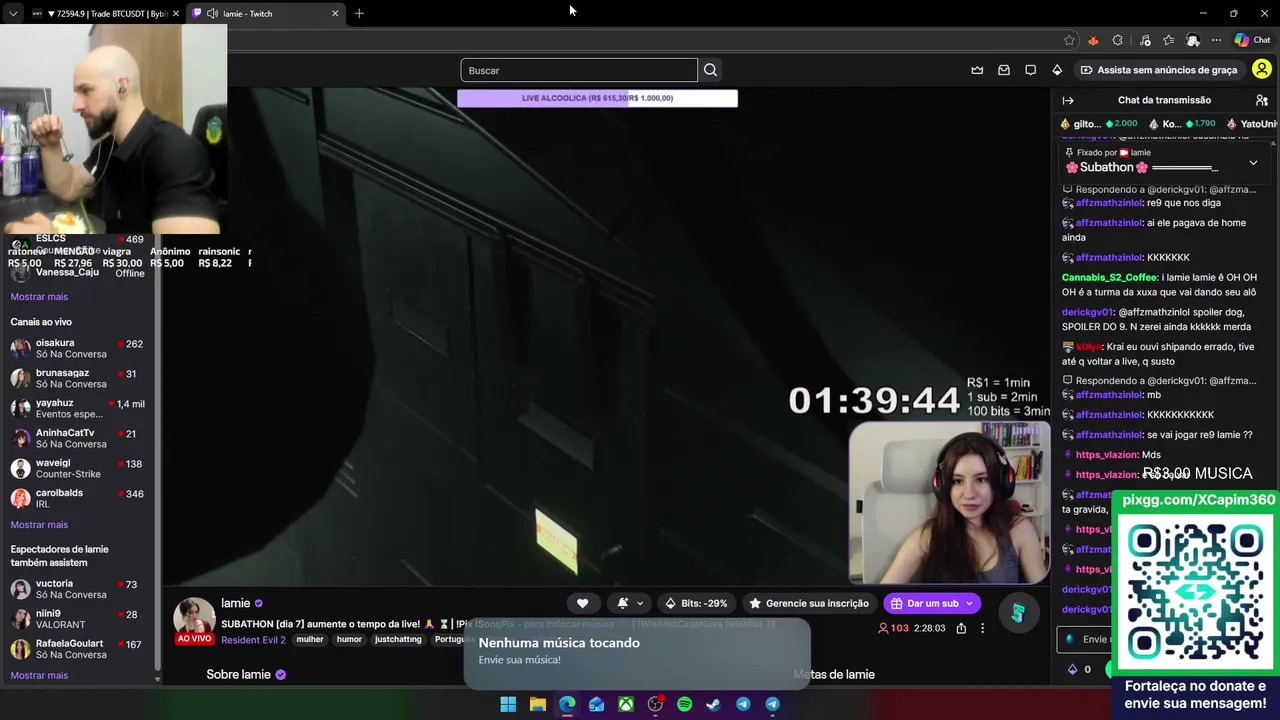The image size is (1280, 720).
Task: Select the lamie - Twitch tab
Action: (x=265, y=13)
